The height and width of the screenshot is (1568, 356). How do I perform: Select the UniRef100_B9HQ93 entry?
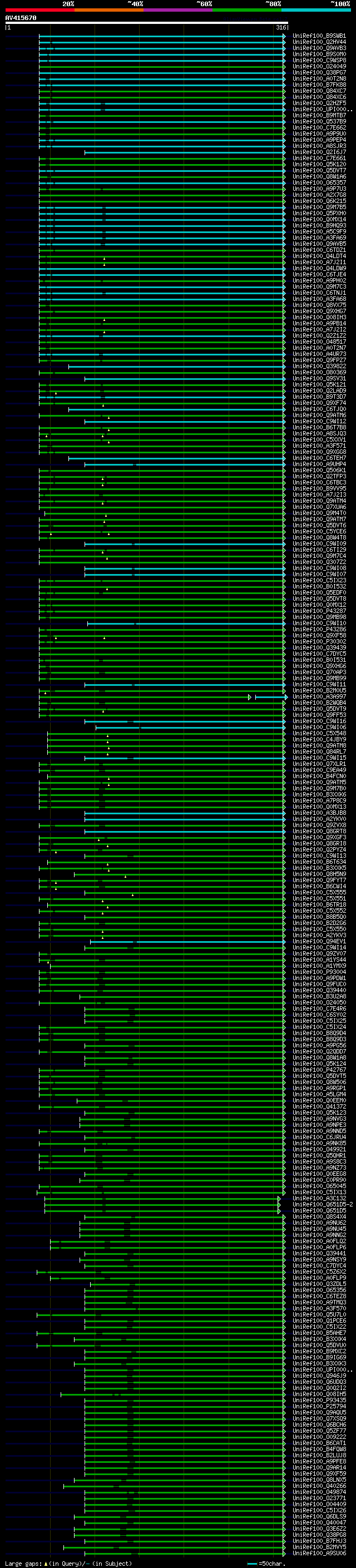pos(319,226)
